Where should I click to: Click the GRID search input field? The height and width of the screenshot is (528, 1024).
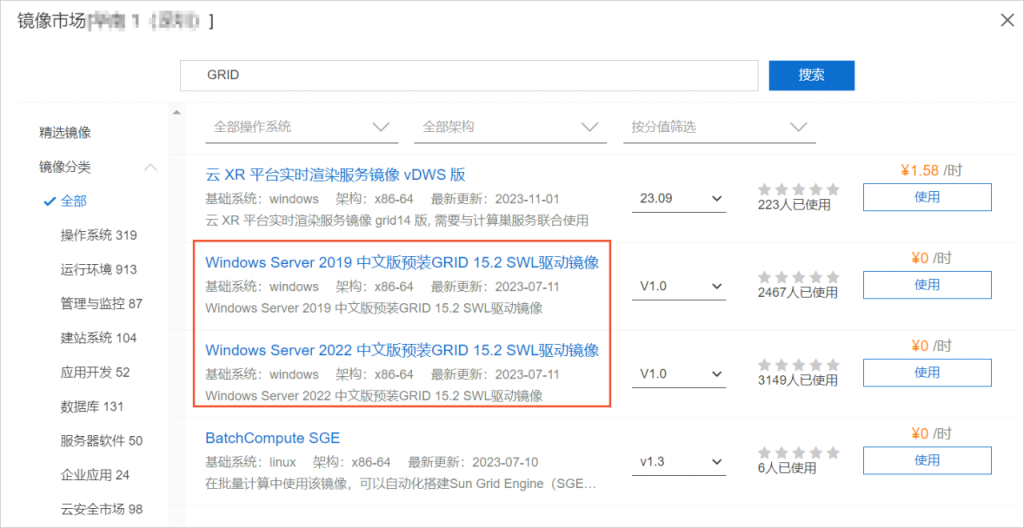(x=469, y=75)
